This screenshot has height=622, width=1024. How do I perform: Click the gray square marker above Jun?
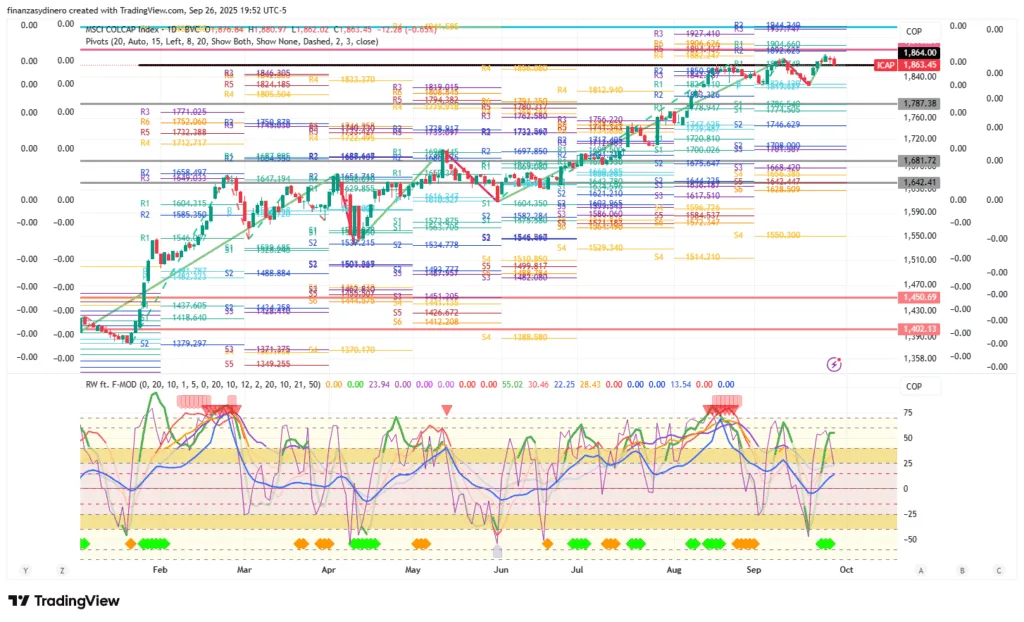click(x=498, y=551)
